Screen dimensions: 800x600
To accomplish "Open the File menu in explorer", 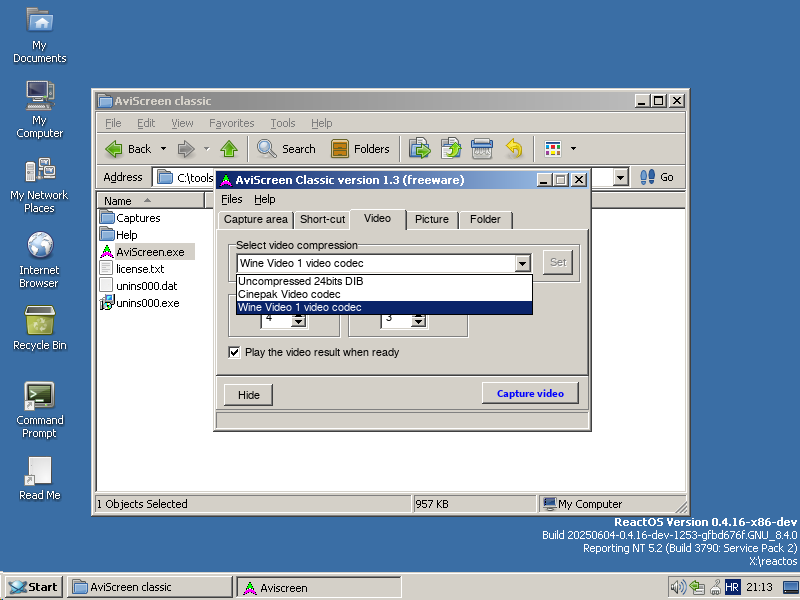I will [113, 123].
